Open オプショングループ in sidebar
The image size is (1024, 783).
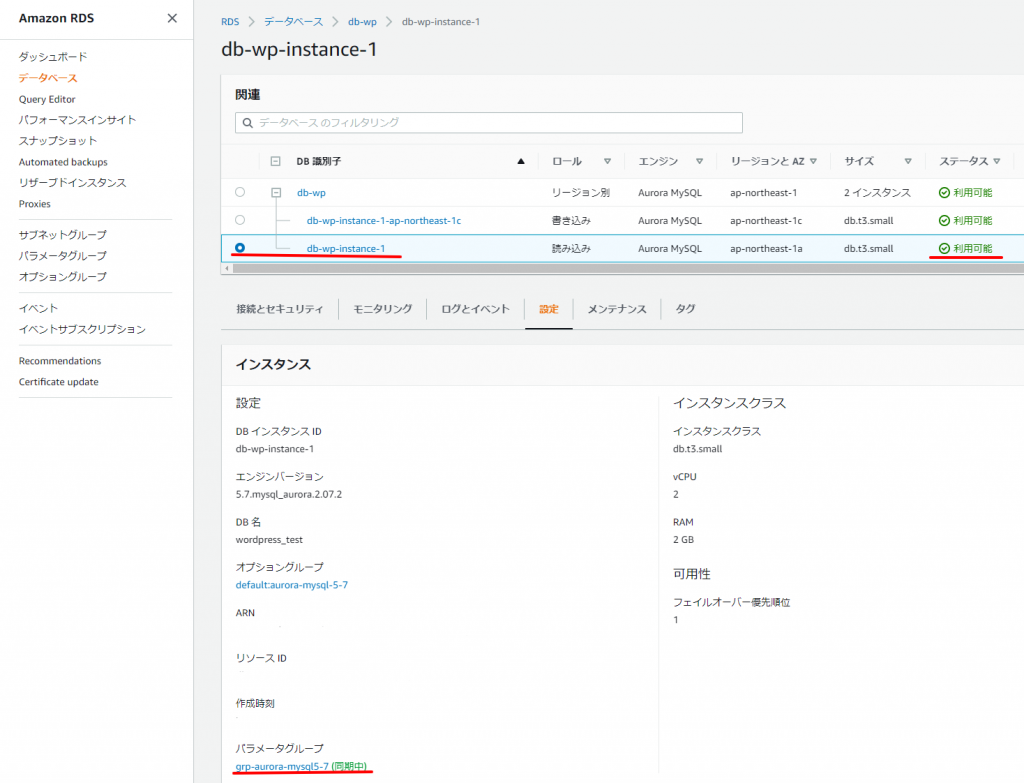[x=62, y=276]
